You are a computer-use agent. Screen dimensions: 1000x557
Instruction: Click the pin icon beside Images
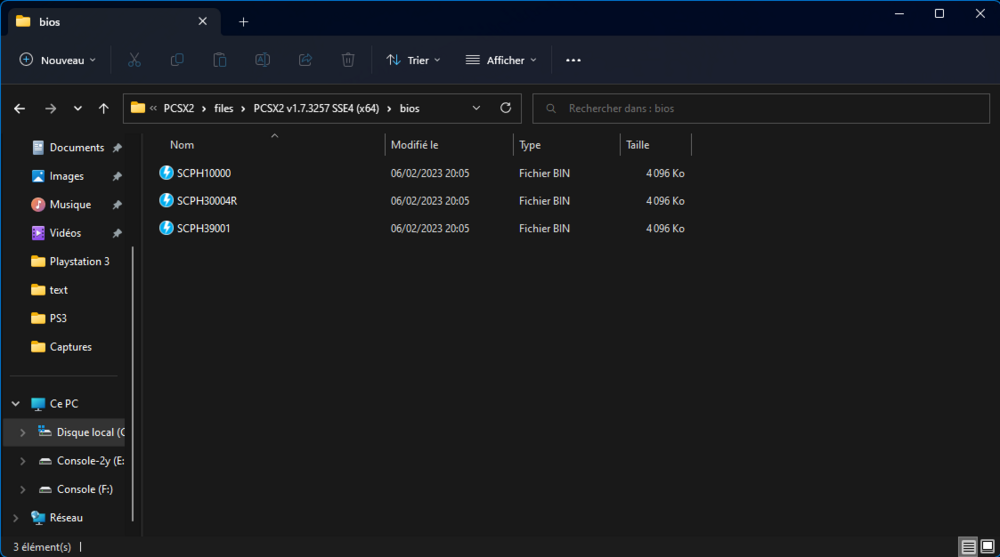coord(117,177)
